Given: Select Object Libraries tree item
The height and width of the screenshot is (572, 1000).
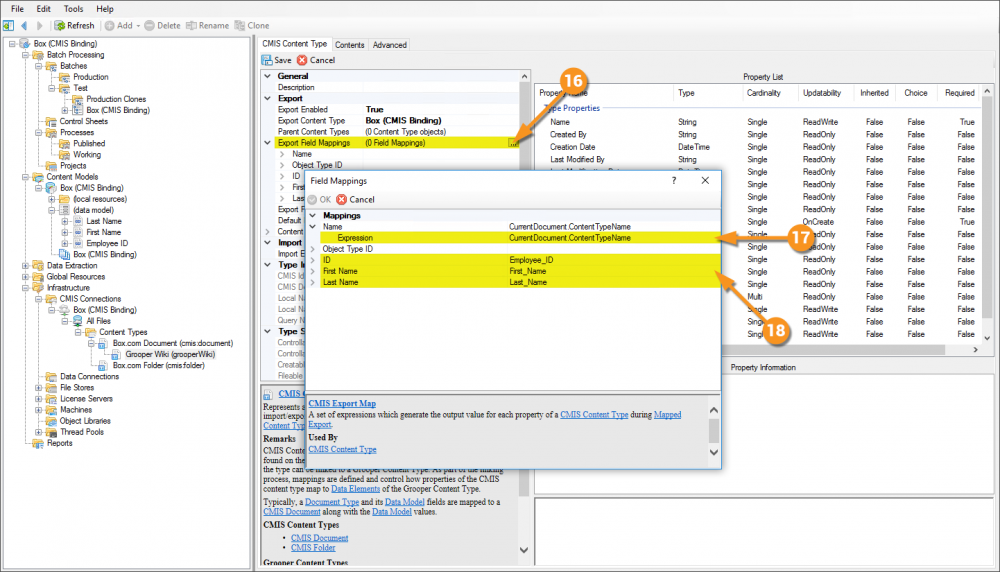Looking at the screenshot, I should [x=85, y=421].
